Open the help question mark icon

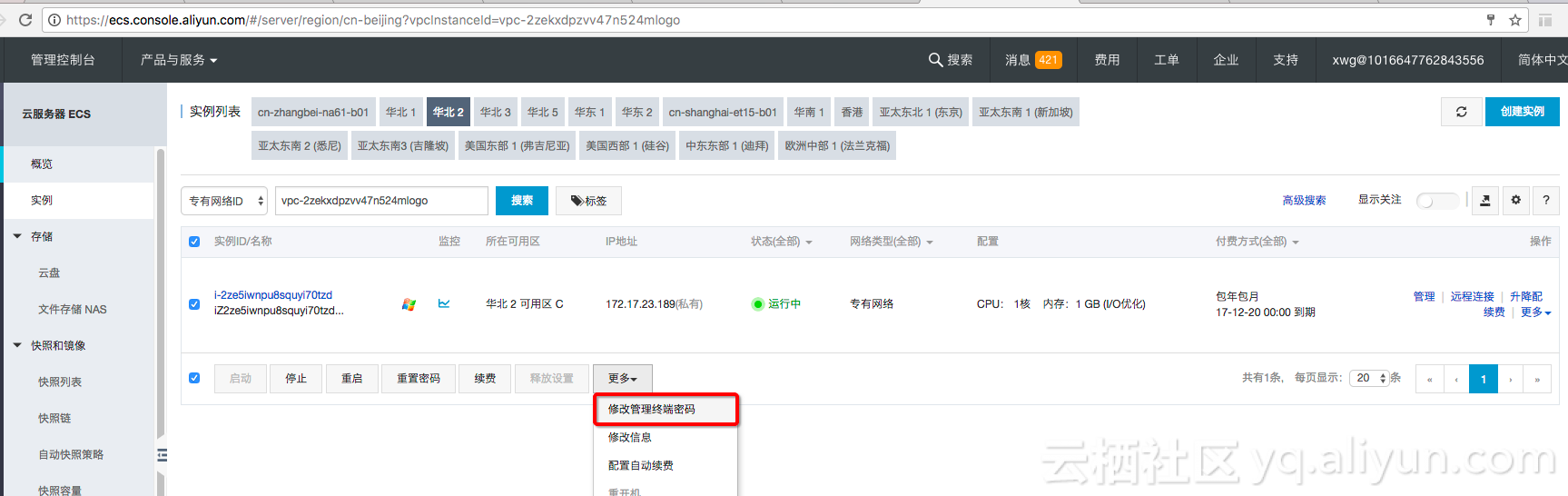(1546, 200)
